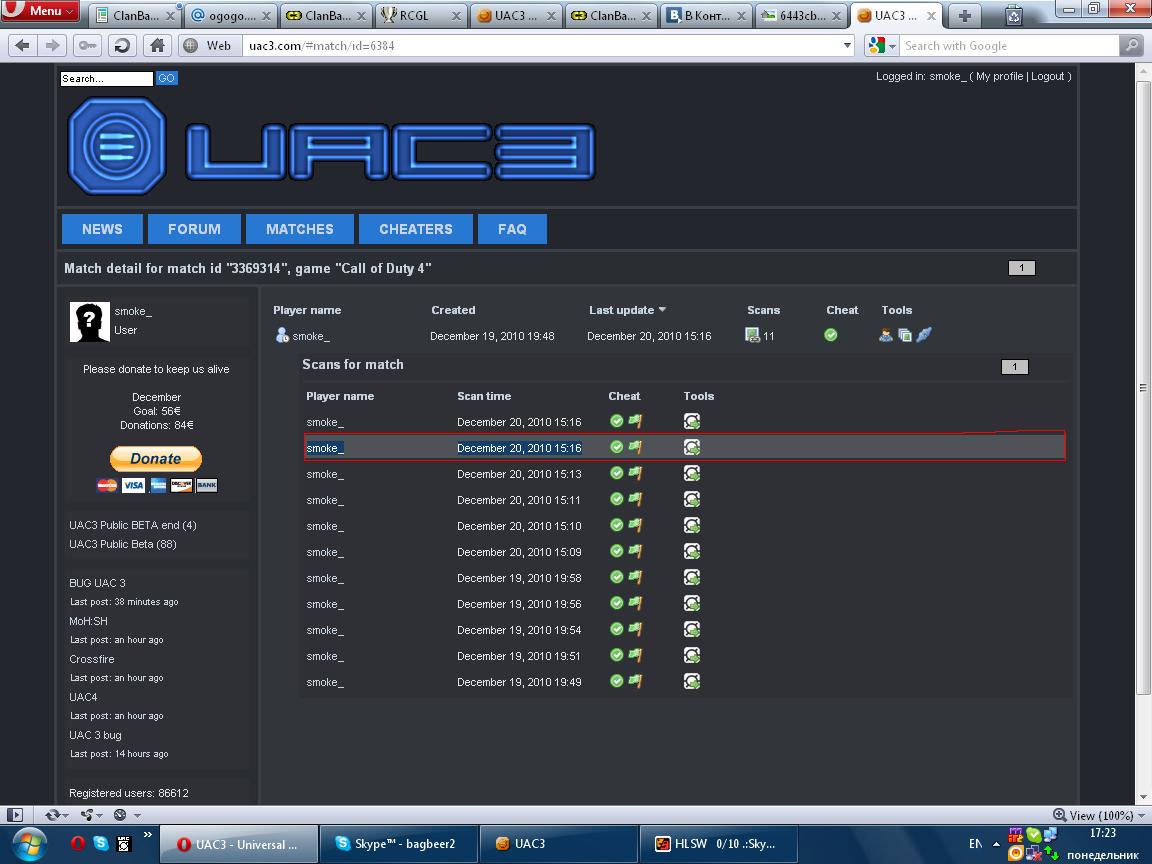Click Logout link
Image resolution: width=1152 pixels, height=864 pixels.
pyautogui.click(x=1048, y=76)
